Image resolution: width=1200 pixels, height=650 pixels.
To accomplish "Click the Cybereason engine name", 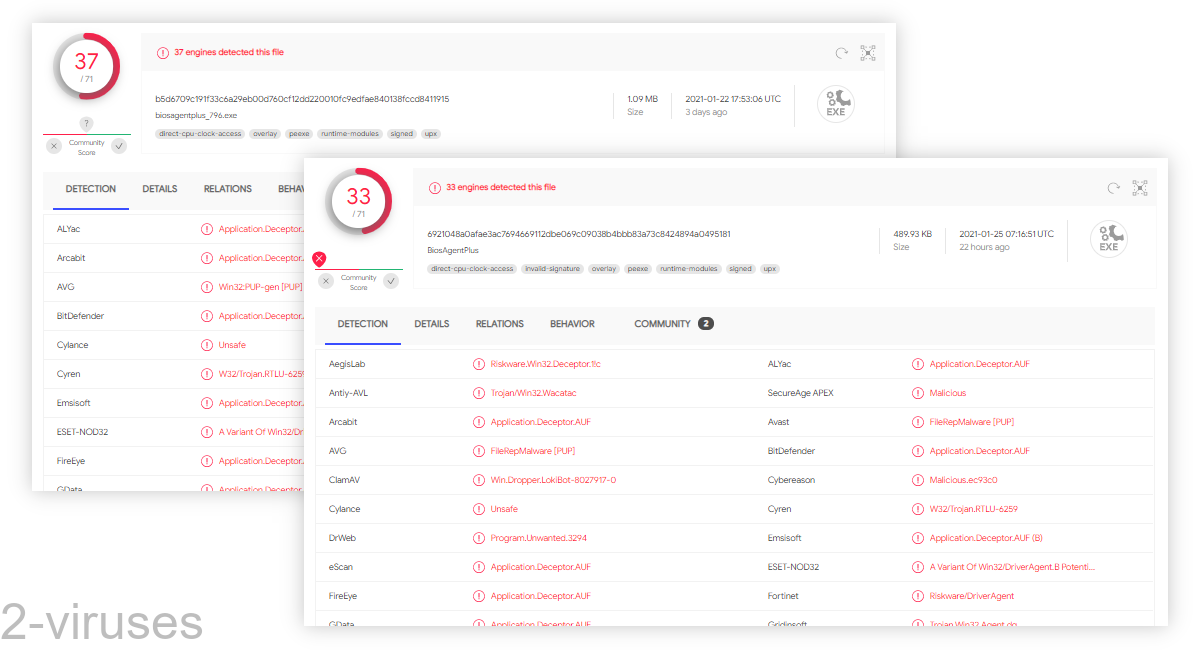I will tap(791, 480).
